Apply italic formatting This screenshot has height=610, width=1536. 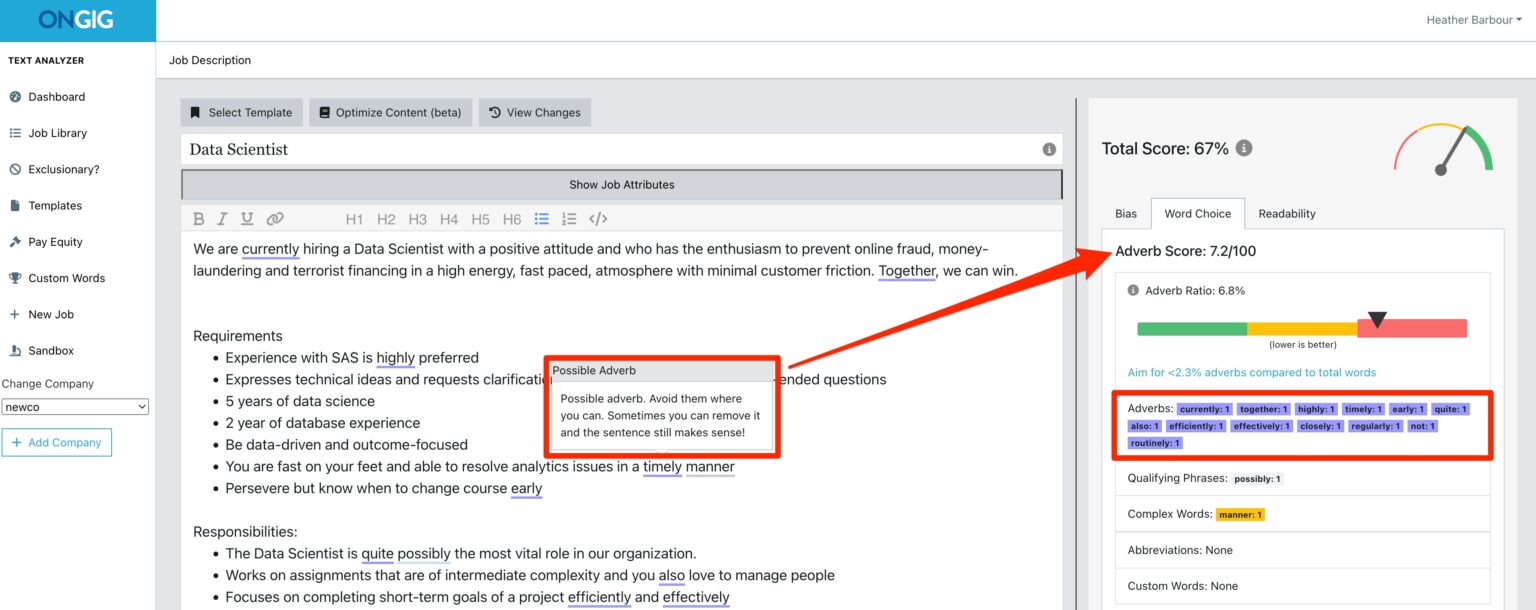point(222,218)
